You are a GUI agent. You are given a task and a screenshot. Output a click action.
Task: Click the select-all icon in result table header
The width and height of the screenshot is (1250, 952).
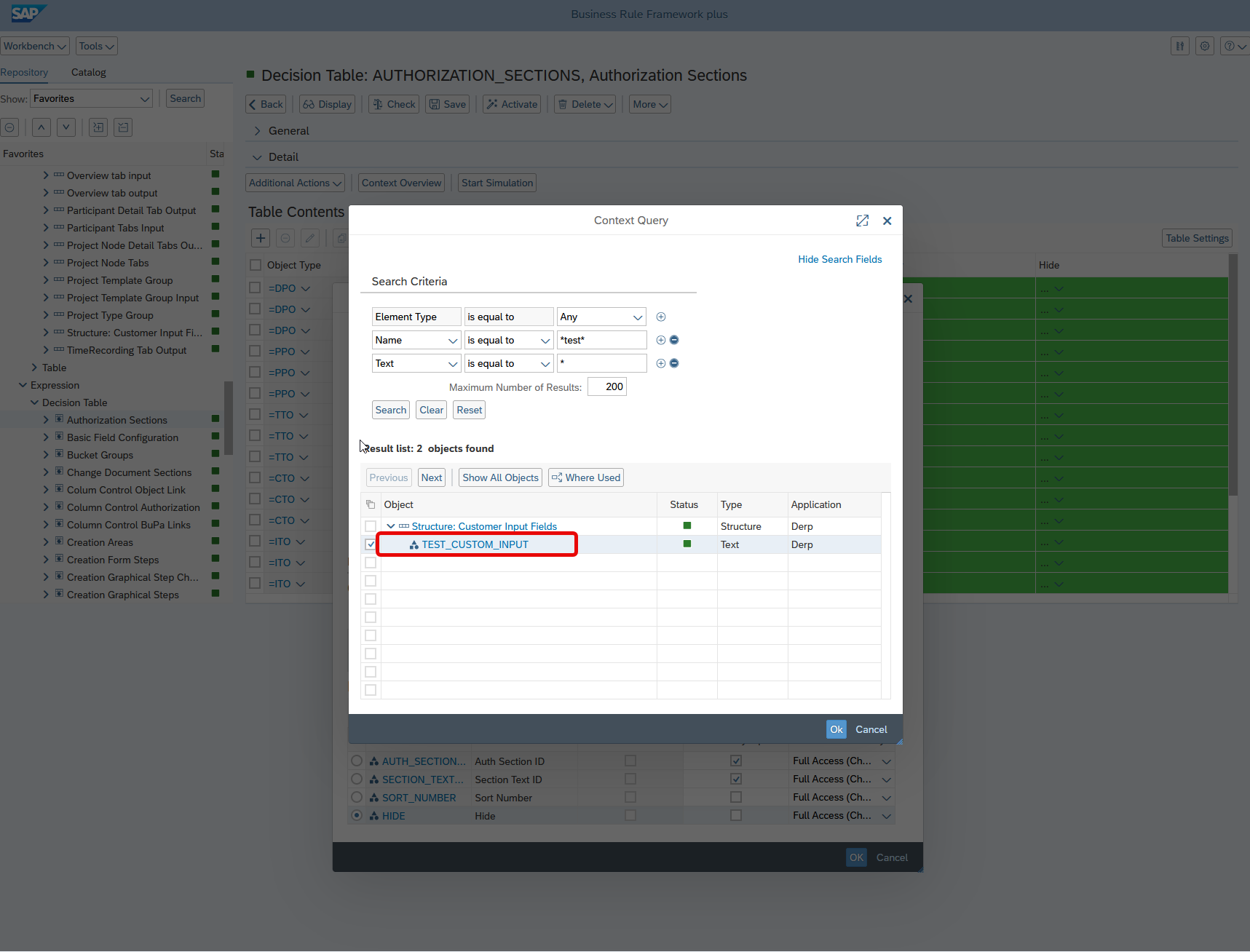tap(371, 504)
